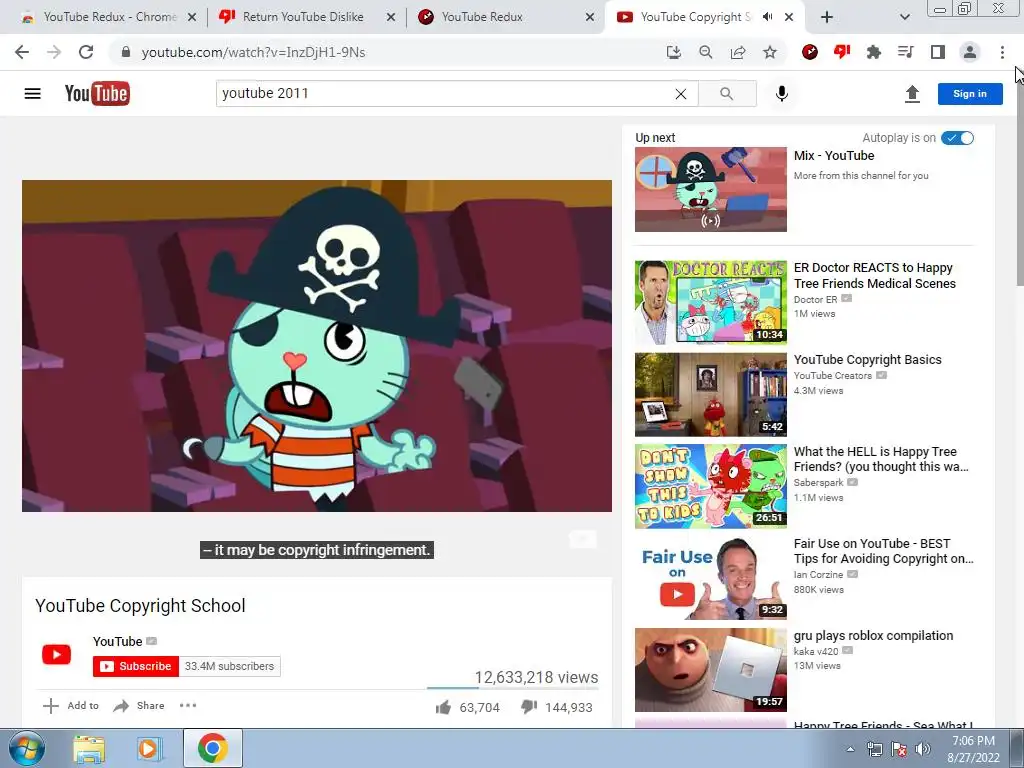This screenshot has width=1024, height=768.
Task: Toggle the Chrome side panel
Action: tap(938, 52)
